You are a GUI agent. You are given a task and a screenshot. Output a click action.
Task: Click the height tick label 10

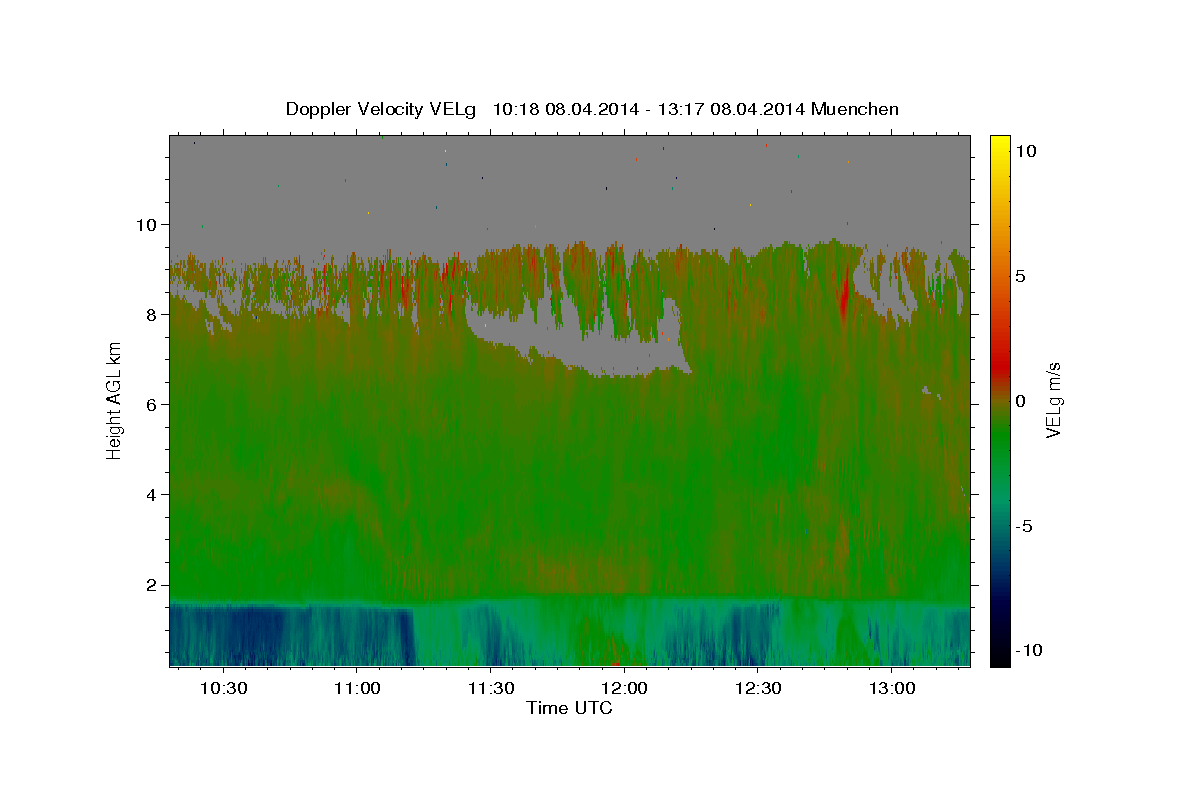point(149,224)
